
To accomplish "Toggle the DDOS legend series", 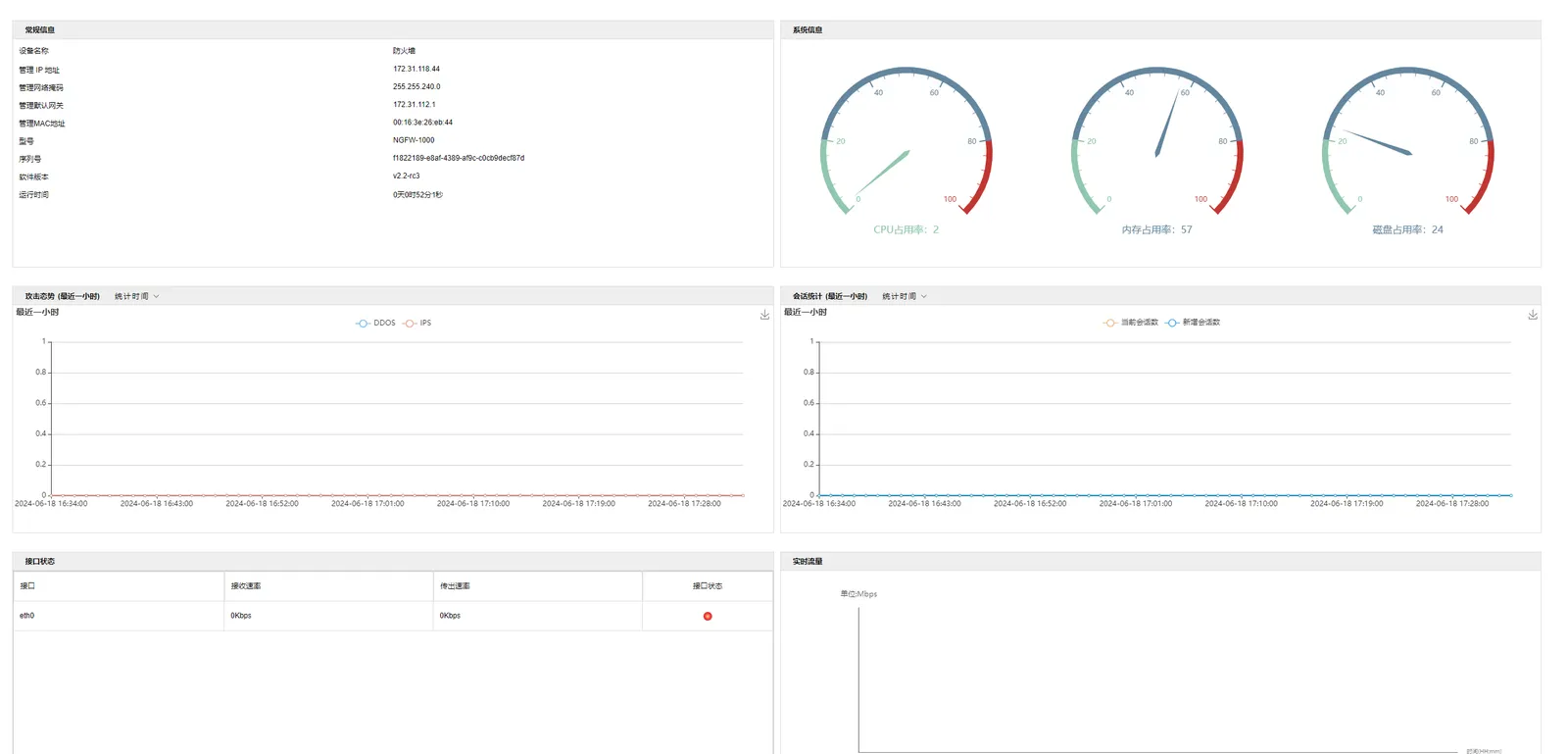I will (x=375, y=323).
